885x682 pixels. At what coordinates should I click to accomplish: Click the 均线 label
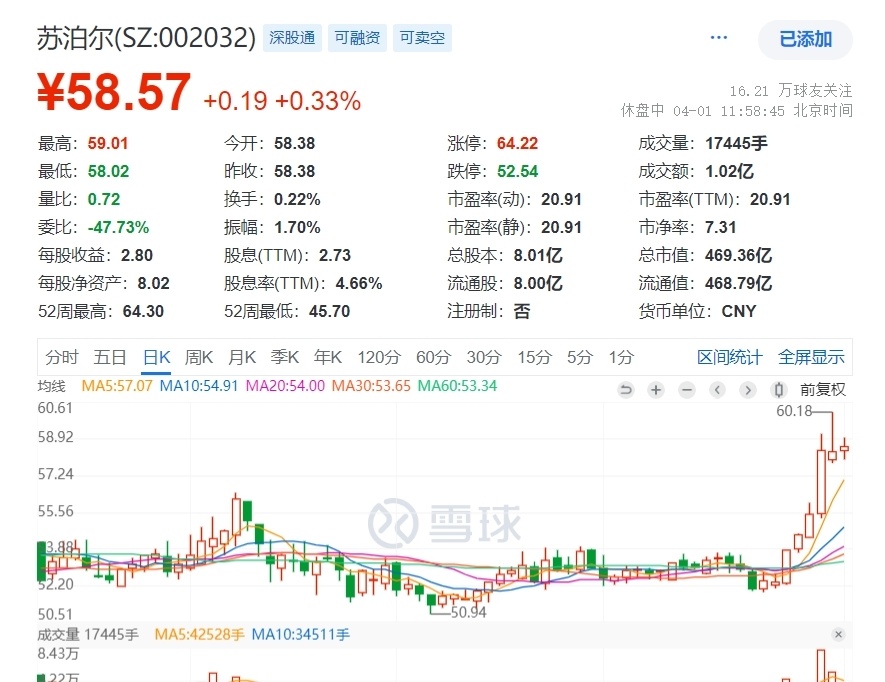coord(51,387)
